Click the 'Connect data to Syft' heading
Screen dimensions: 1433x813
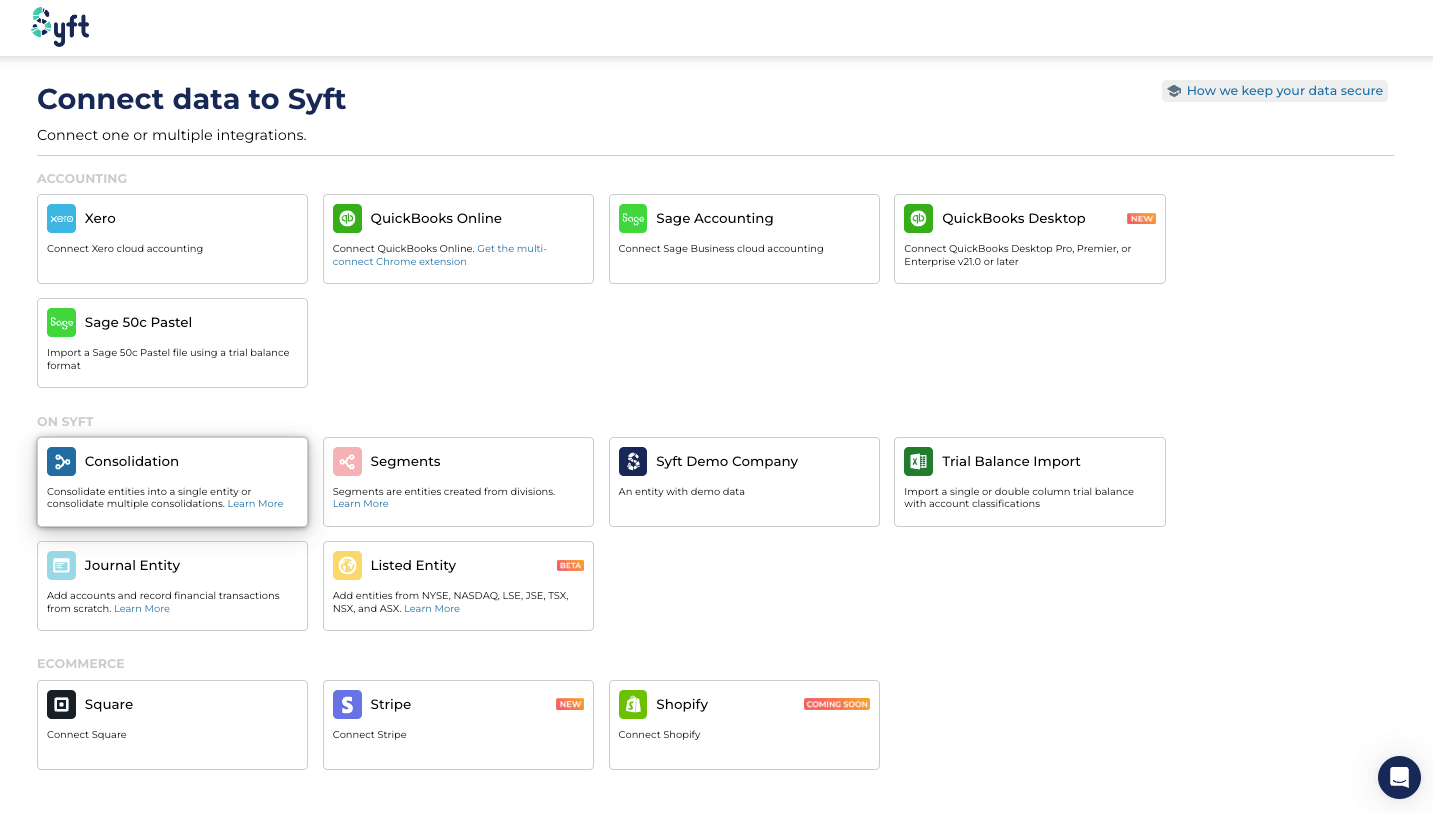192,99
